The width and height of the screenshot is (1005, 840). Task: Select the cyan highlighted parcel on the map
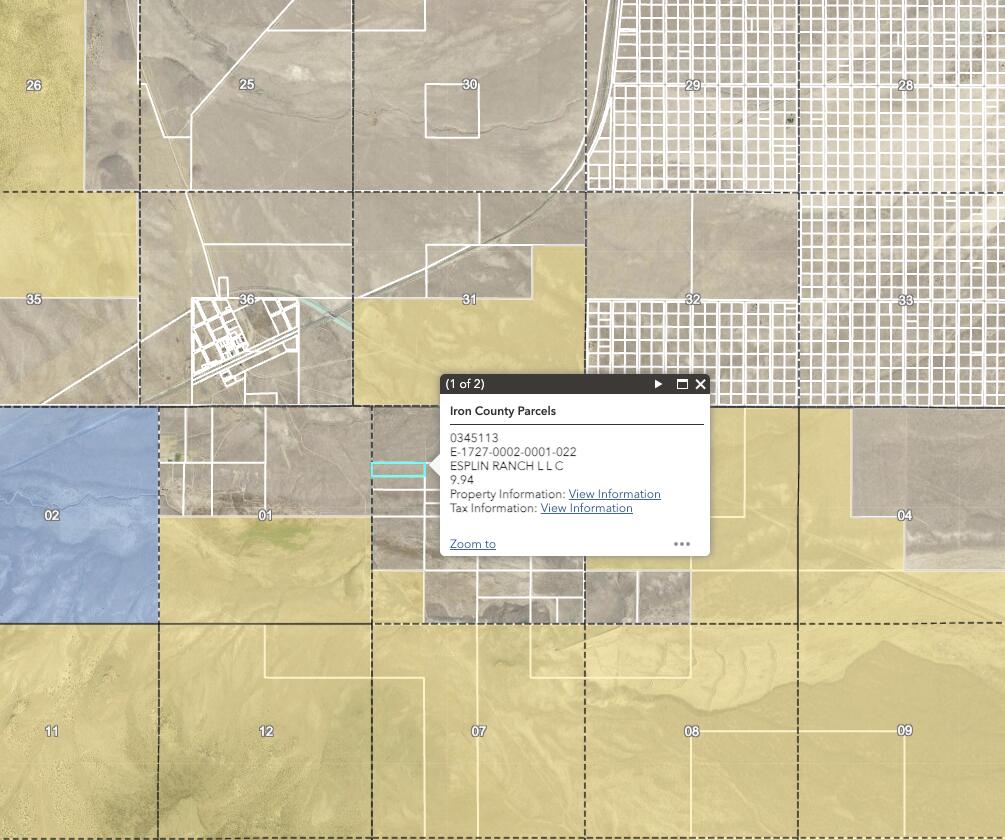click(398, 470)
